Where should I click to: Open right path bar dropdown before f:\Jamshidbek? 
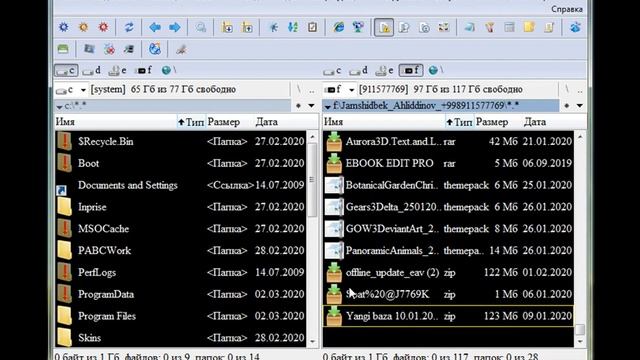327,107
